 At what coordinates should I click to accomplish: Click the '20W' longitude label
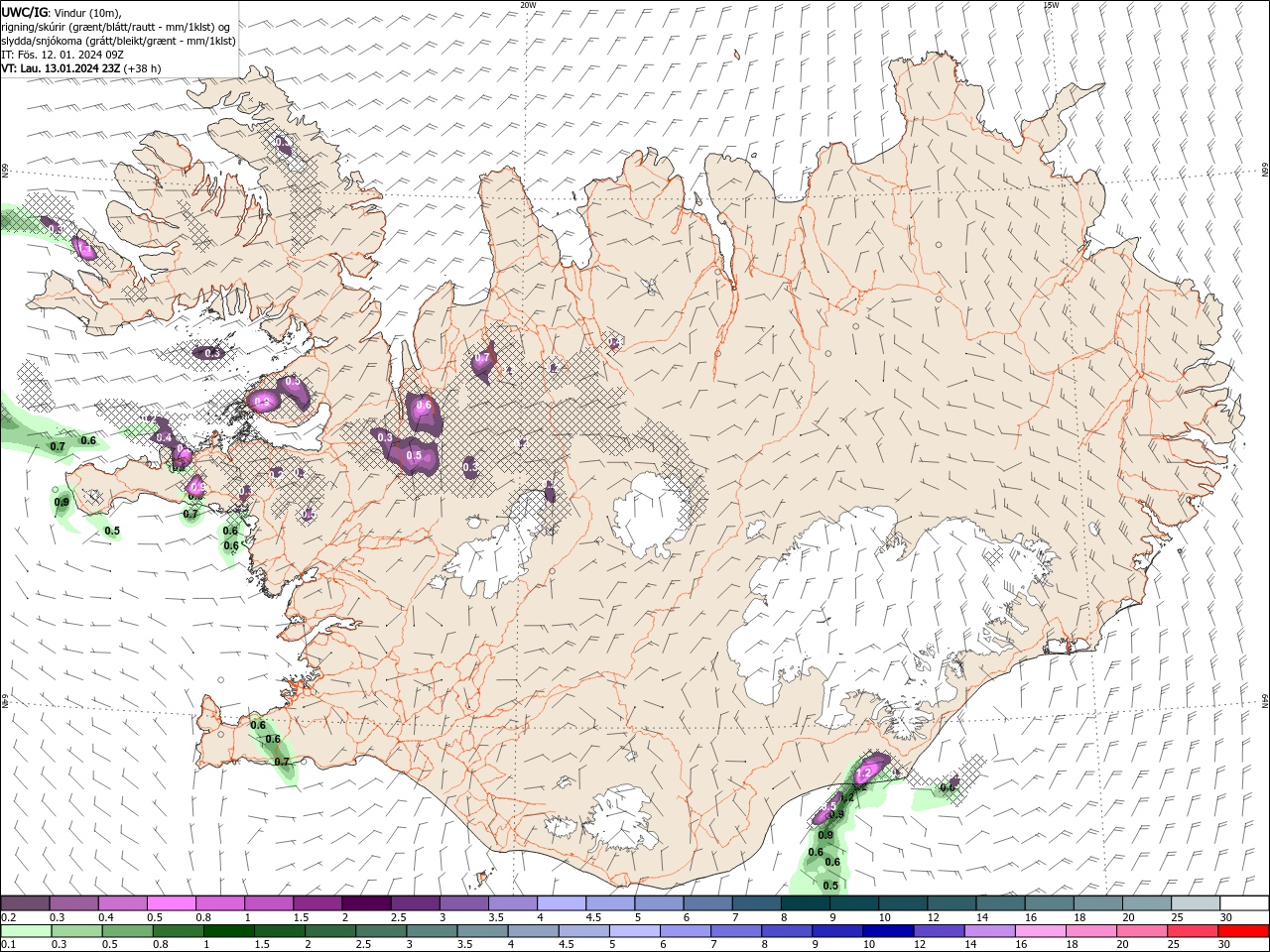click(528, 5)
